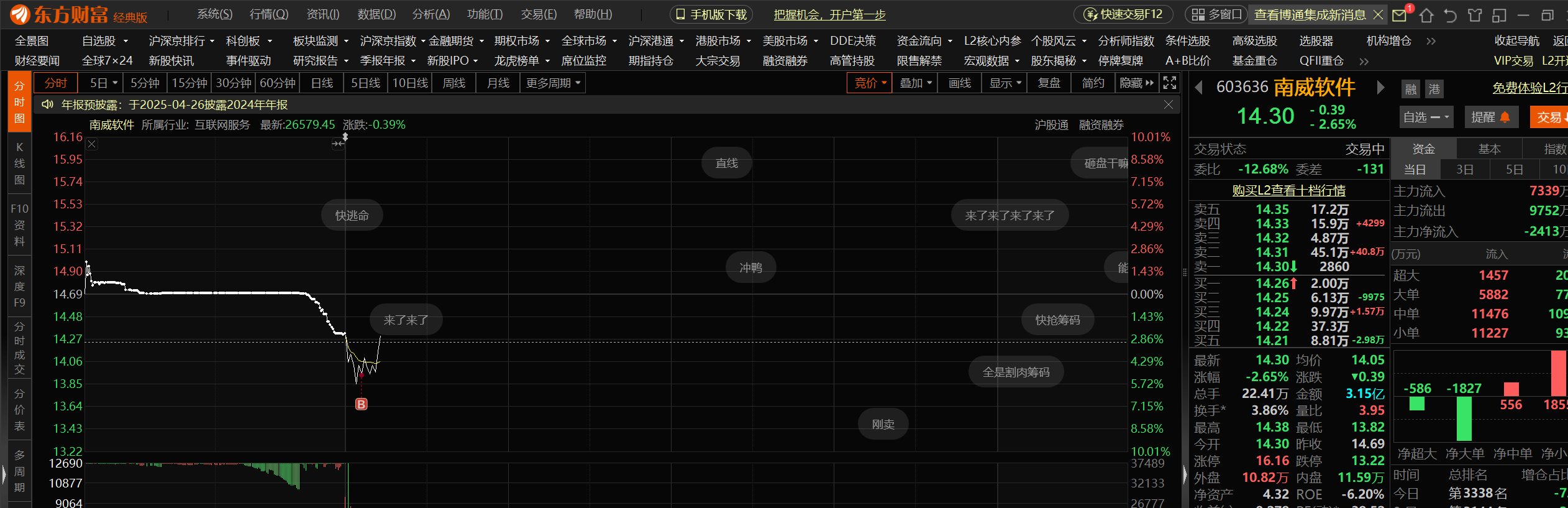The height and width of the screenshot is (508, 1568).
Task: Open the multi-window 多窗口 grid button
Action: [1216, 14]
